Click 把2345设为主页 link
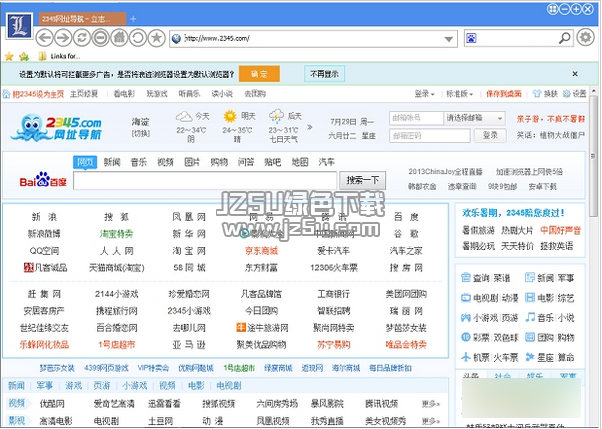This screenshot has height=429, width=602. [x=38, y=94]
